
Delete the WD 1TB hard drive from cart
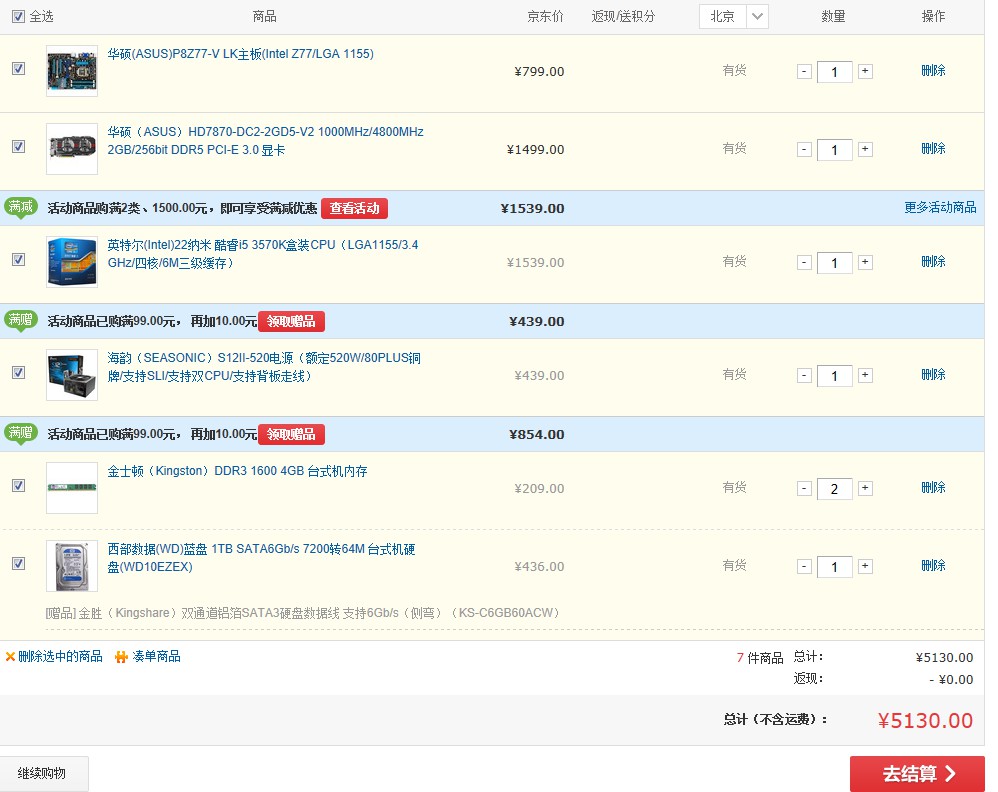[x=933, y=565]
